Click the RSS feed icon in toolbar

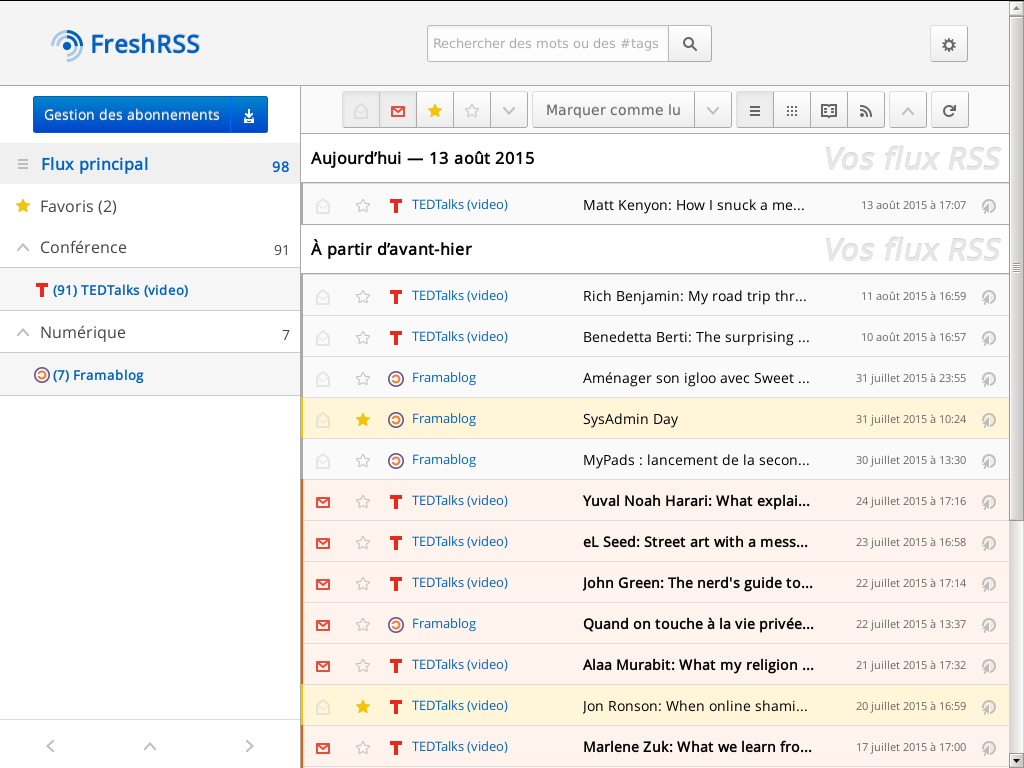coord(866,110)
